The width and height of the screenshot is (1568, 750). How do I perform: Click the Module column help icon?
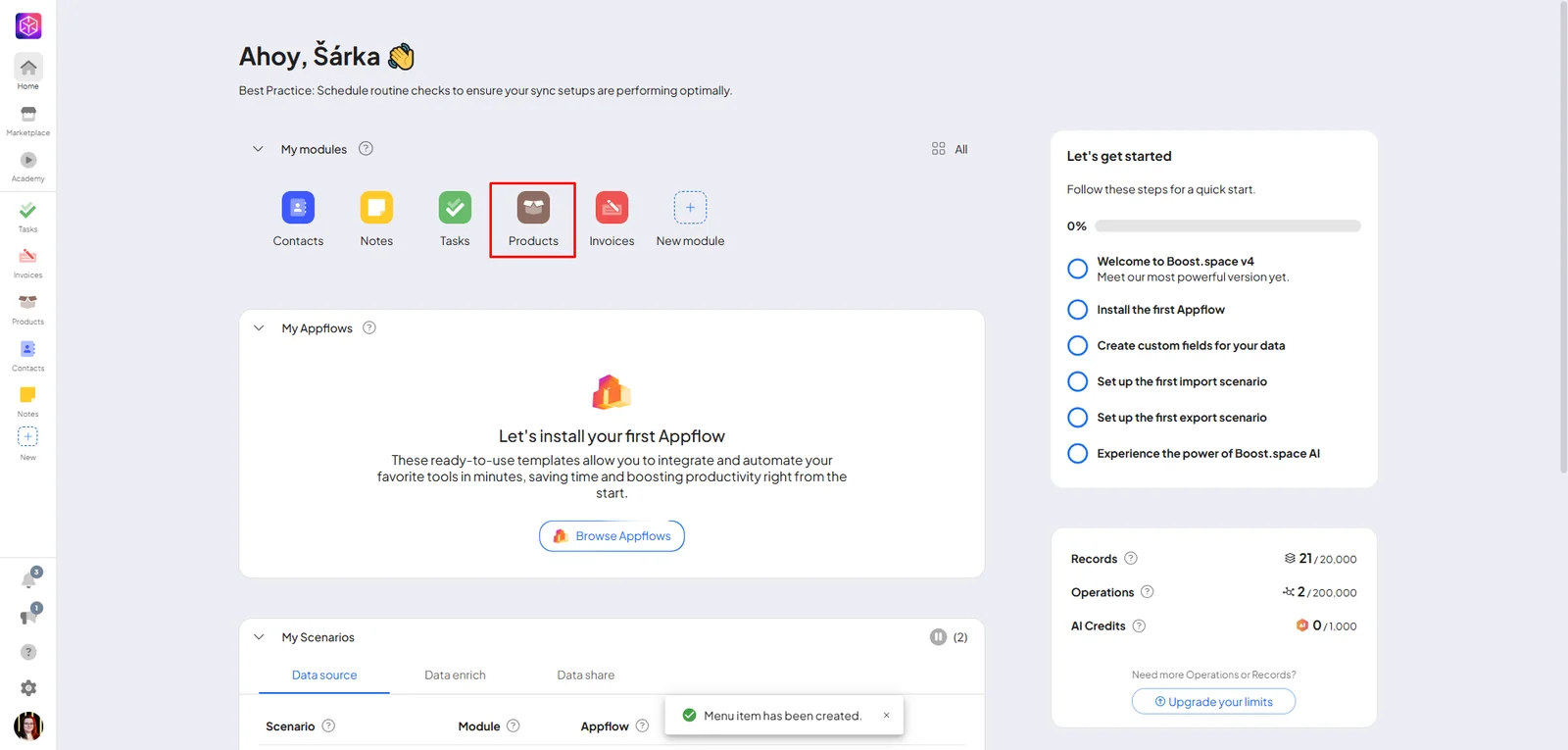tap(514, 725)
